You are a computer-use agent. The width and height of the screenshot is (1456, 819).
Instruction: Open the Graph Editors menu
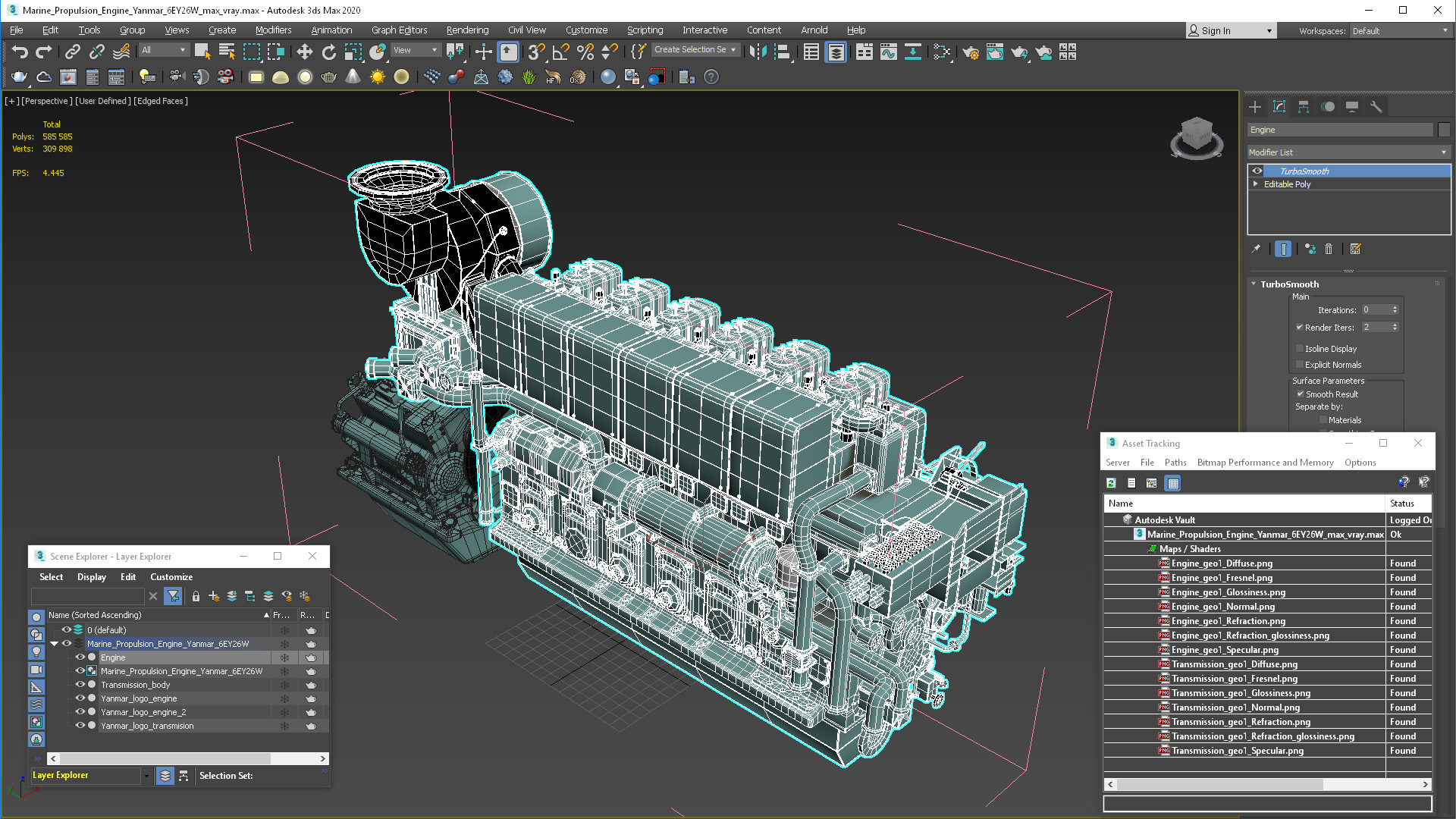click(x=399, y=30)
